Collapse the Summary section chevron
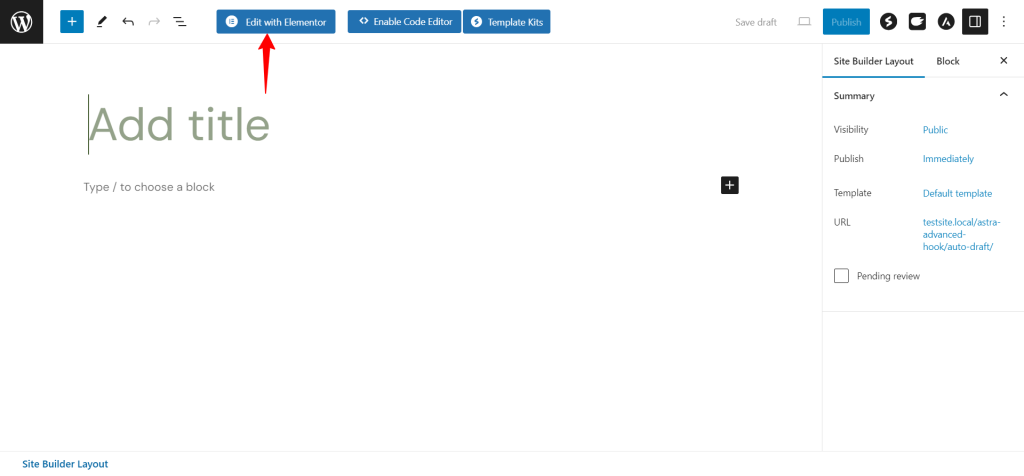The width and height of the screenshot is (1024, 476). coord(1004,95)
